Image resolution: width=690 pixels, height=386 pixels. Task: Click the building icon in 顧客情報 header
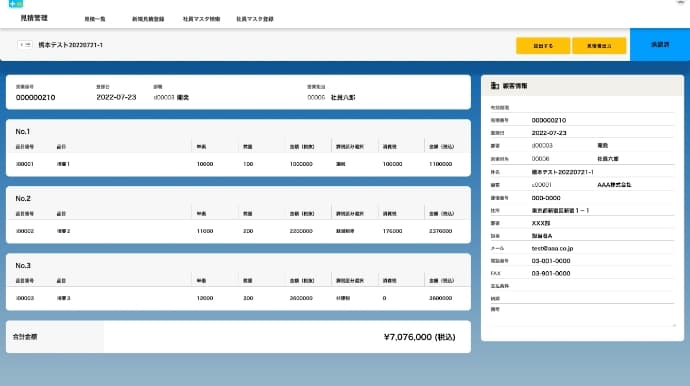495,86
